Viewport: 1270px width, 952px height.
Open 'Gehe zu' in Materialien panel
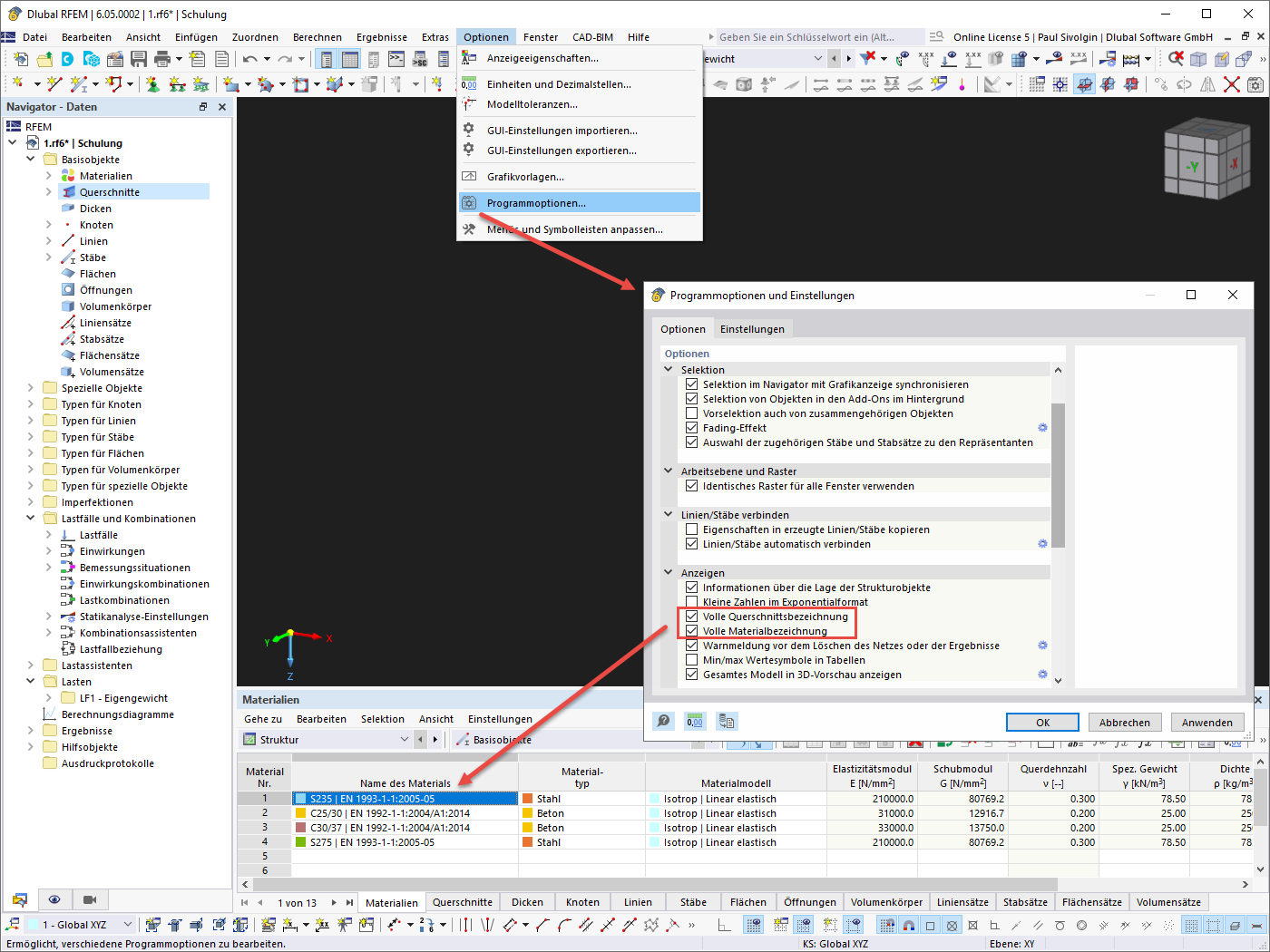pos(263,719)
